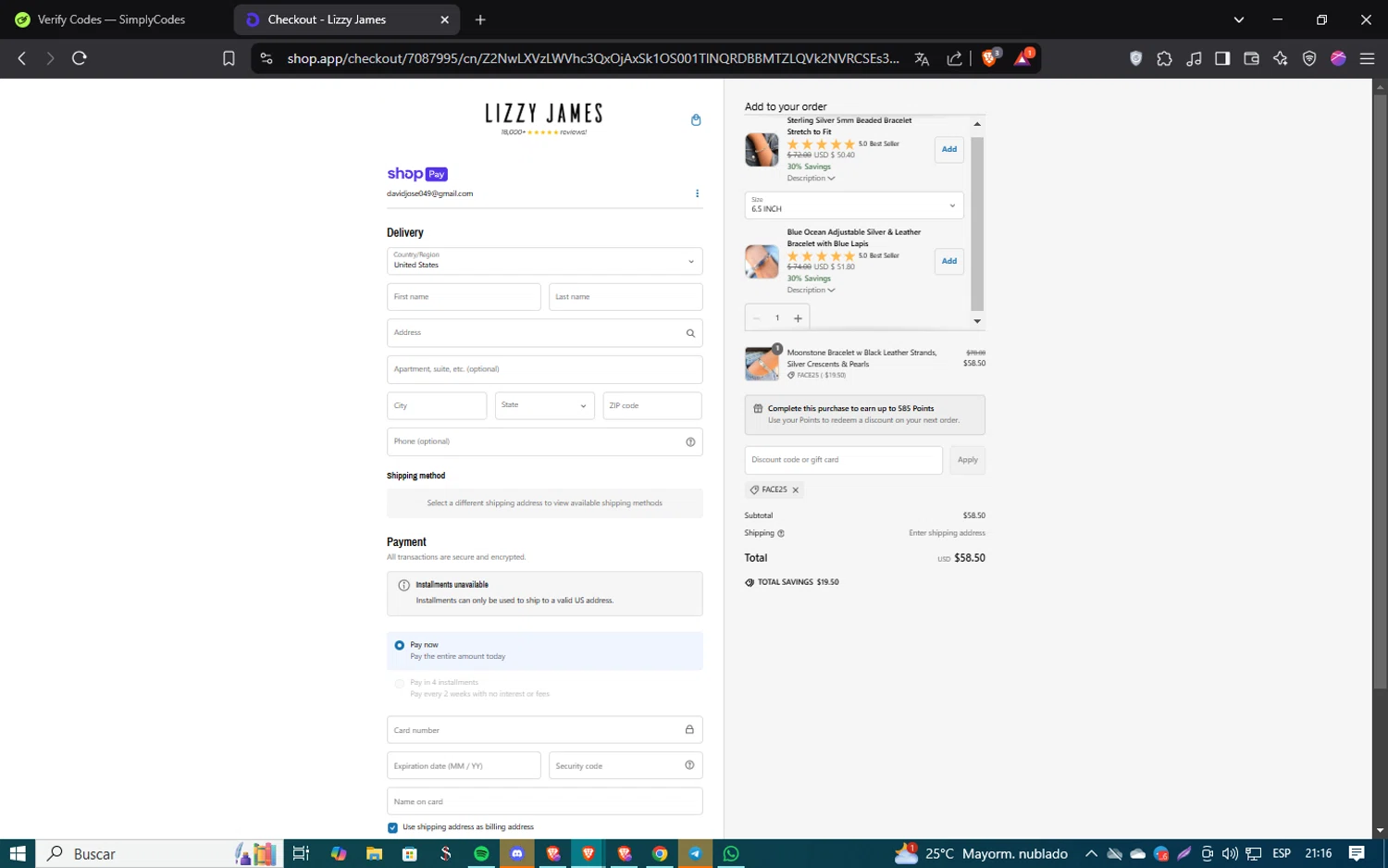Toggle the browser sidebar panel
This screenshot has height=868, width=1388.
pos(1222,58)
